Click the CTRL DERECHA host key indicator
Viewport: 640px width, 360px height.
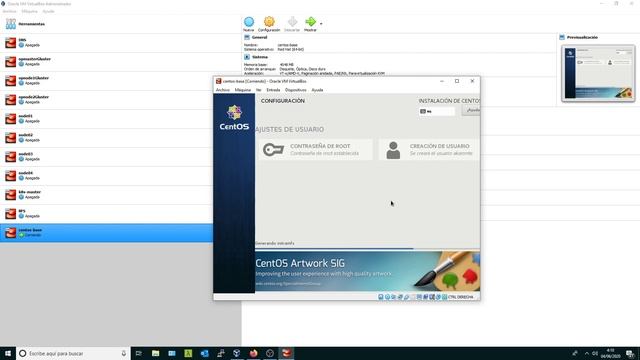tap(461, 297)
